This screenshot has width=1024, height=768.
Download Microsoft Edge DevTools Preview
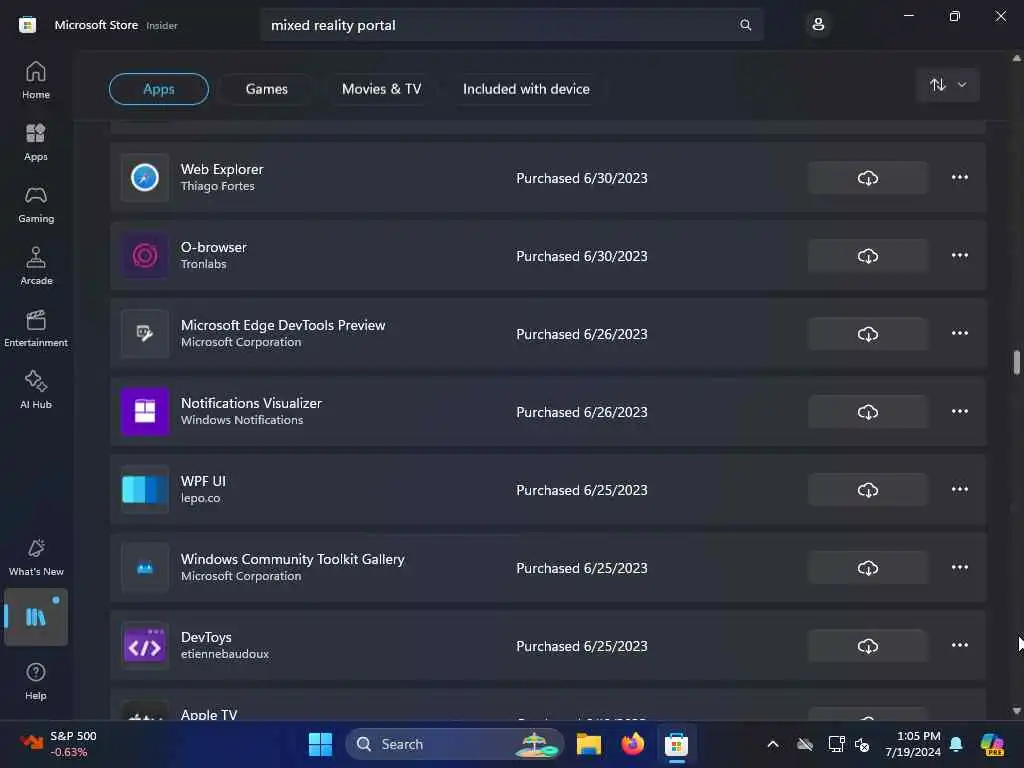pos(867,334)
